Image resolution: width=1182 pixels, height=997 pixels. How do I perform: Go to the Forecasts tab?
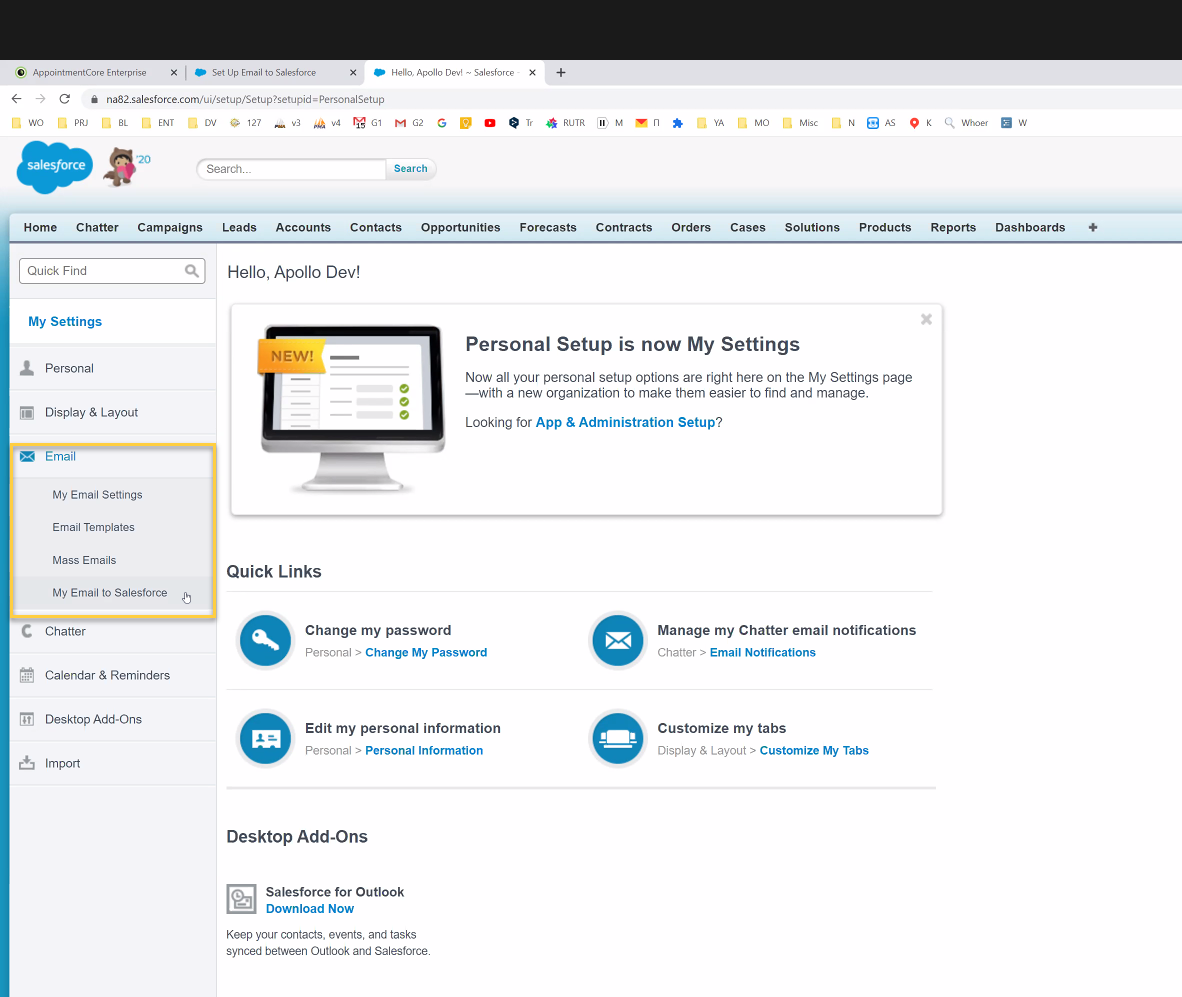point(548,228)
